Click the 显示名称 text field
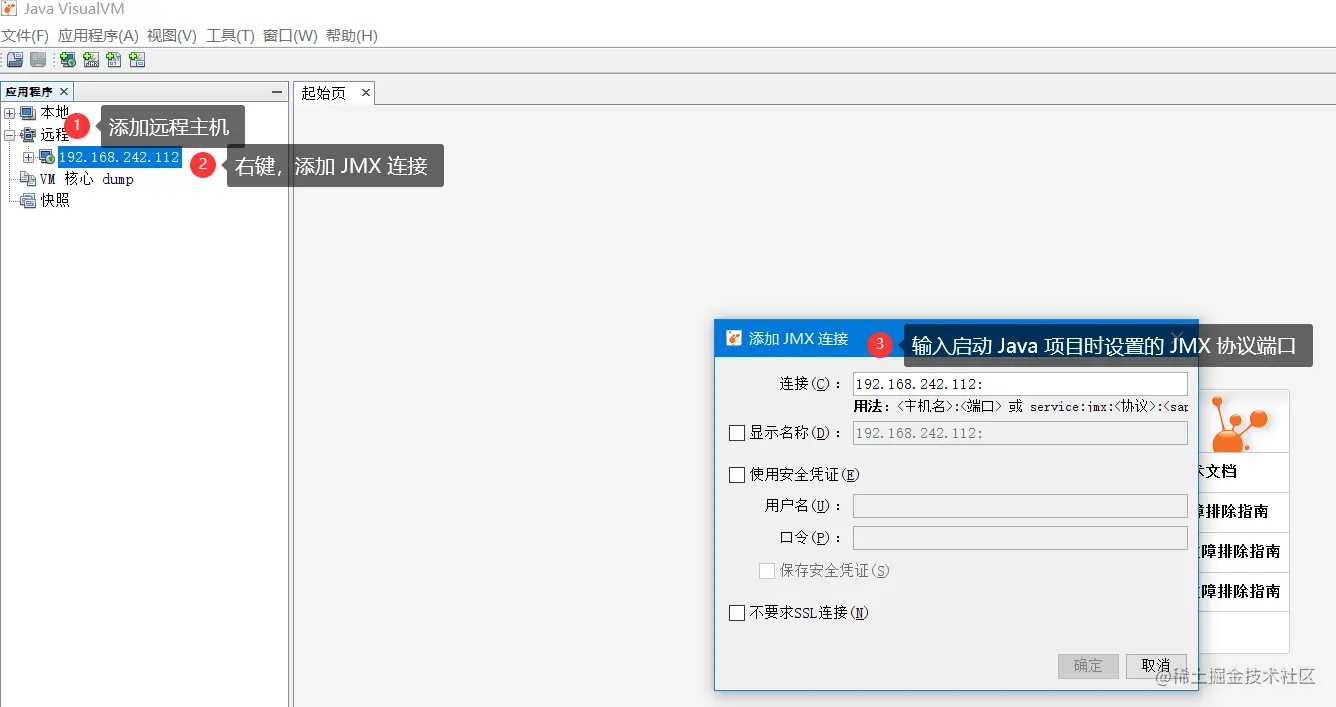The height and width of the screenshot is (707, 1336). (x=1020, y=433)
